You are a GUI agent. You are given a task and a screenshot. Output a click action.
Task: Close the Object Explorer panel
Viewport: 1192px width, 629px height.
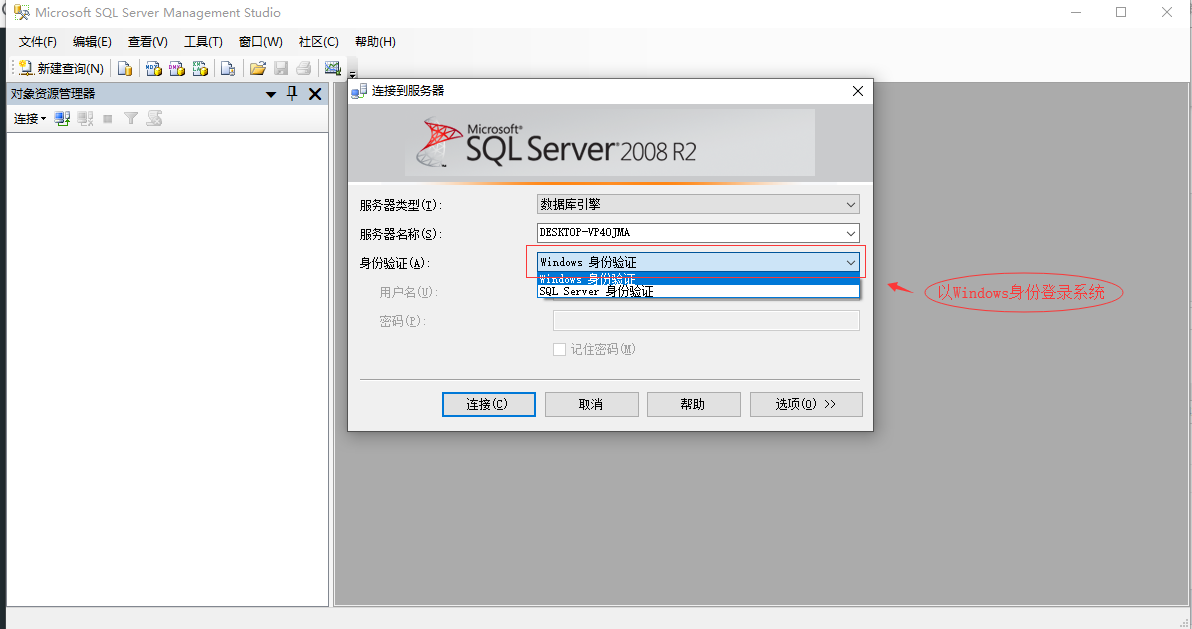(x=315, y=94)
